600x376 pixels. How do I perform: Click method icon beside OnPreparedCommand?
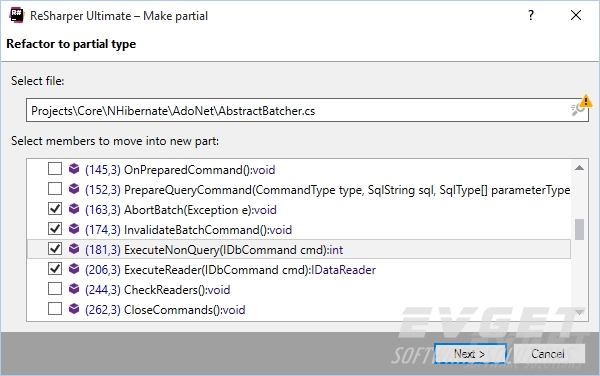pos(74,169)
